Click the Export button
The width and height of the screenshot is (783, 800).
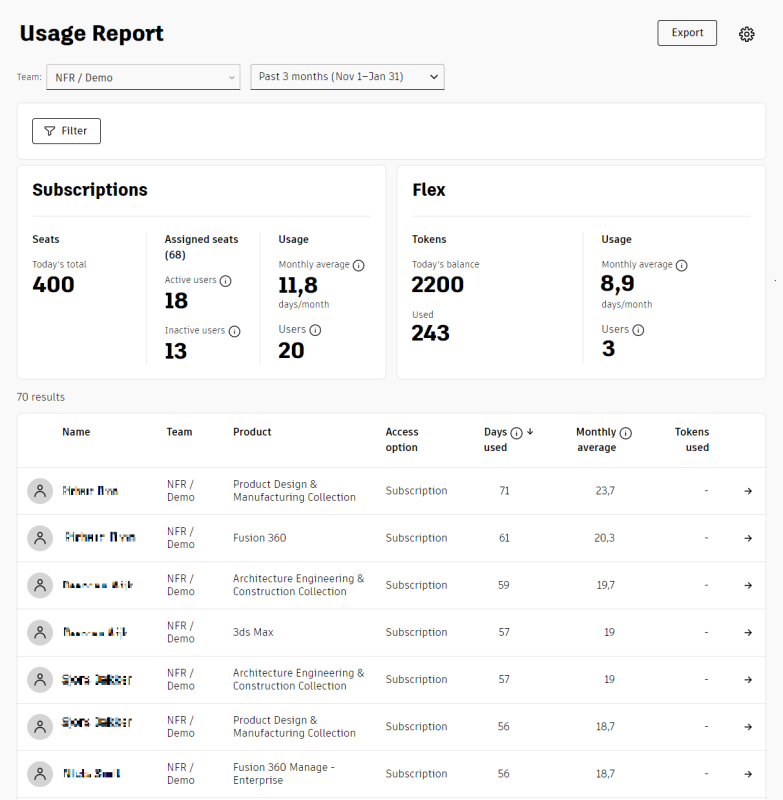point(686,32)
